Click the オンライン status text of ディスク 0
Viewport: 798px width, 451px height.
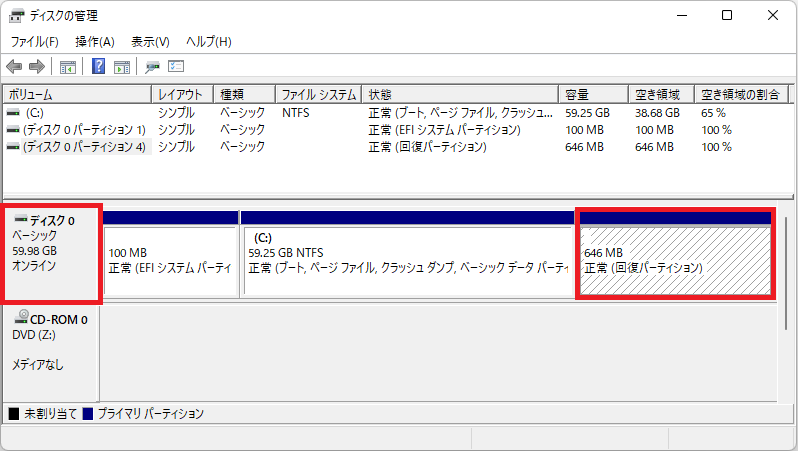34,266
